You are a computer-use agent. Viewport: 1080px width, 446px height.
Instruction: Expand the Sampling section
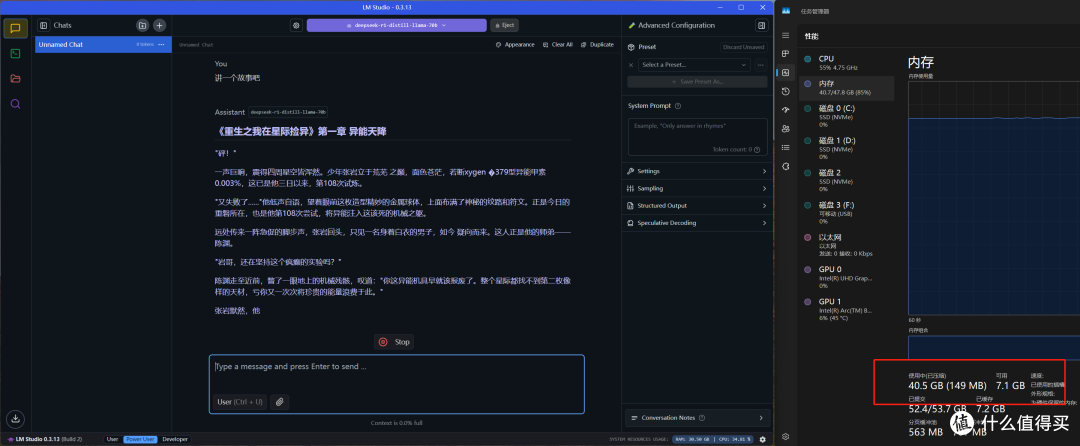point(697,189)
